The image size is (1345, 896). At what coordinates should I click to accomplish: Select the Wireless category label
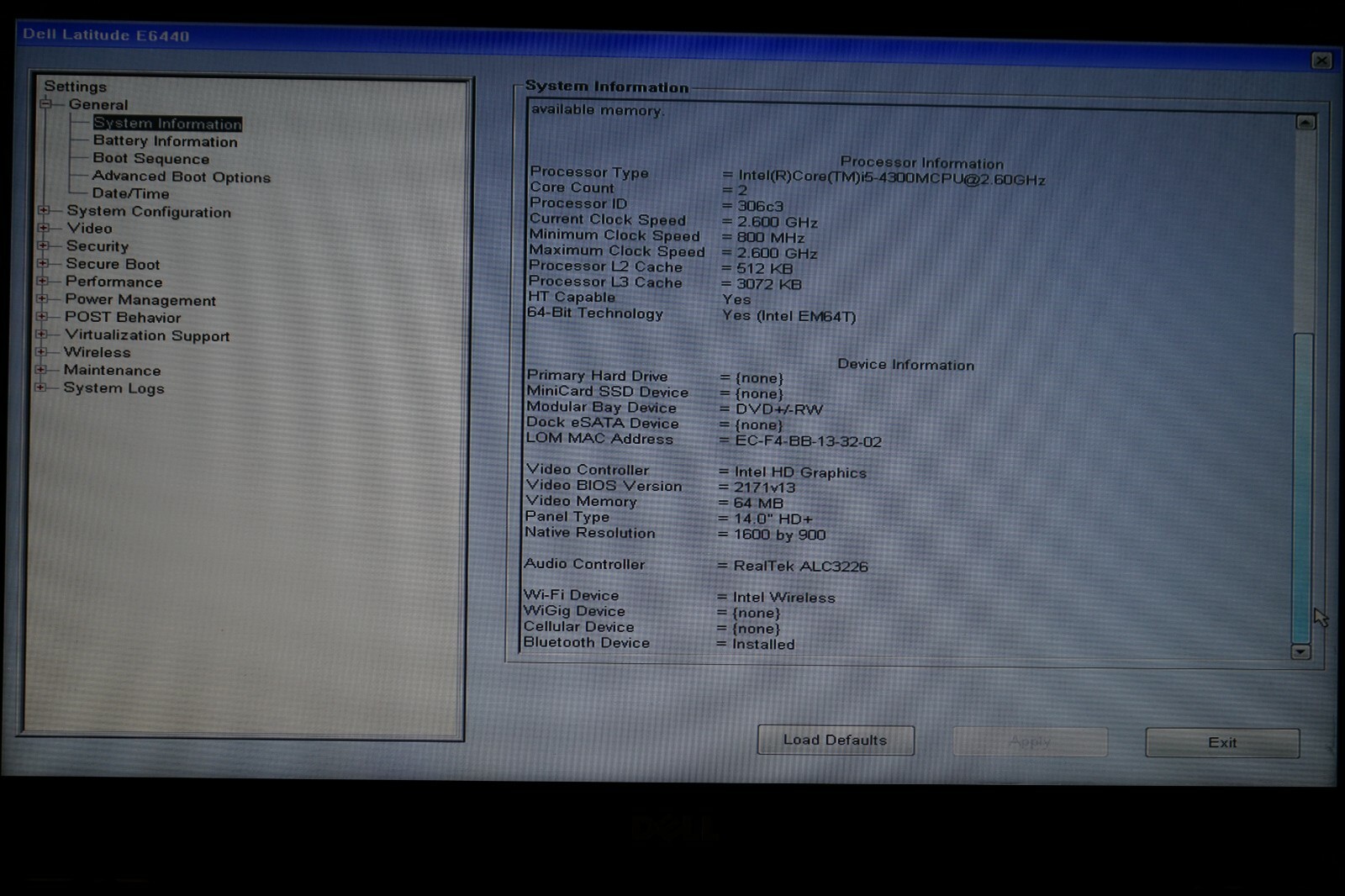pyautogui.click(x=98, y=352)
